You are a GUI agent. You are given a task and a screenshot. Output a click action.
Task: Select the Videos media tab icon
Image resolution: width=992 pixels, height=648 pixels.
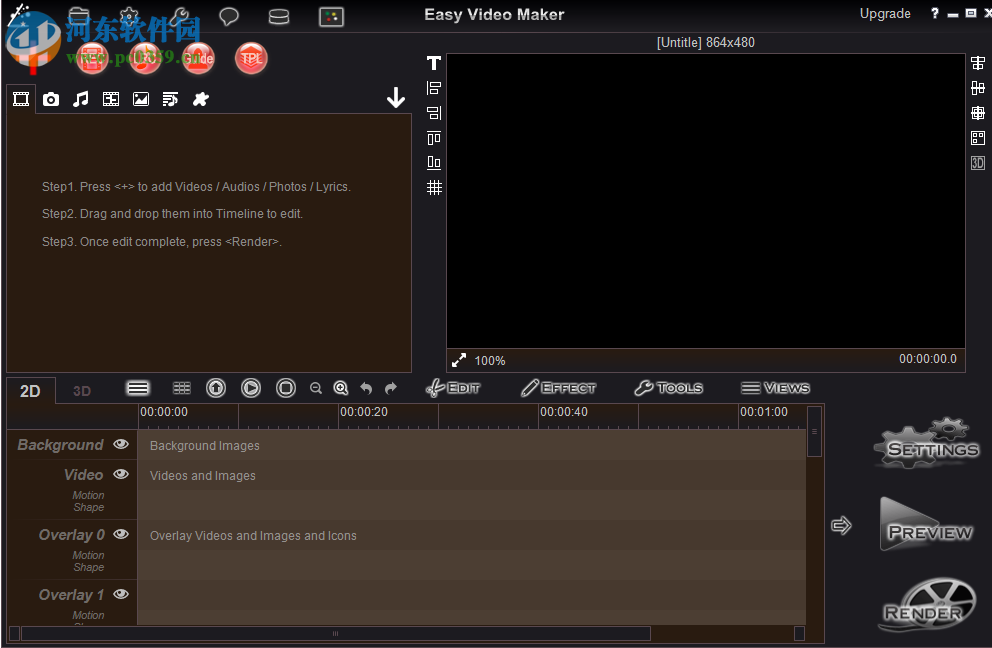pyautogui.click(x=20, y=99)
